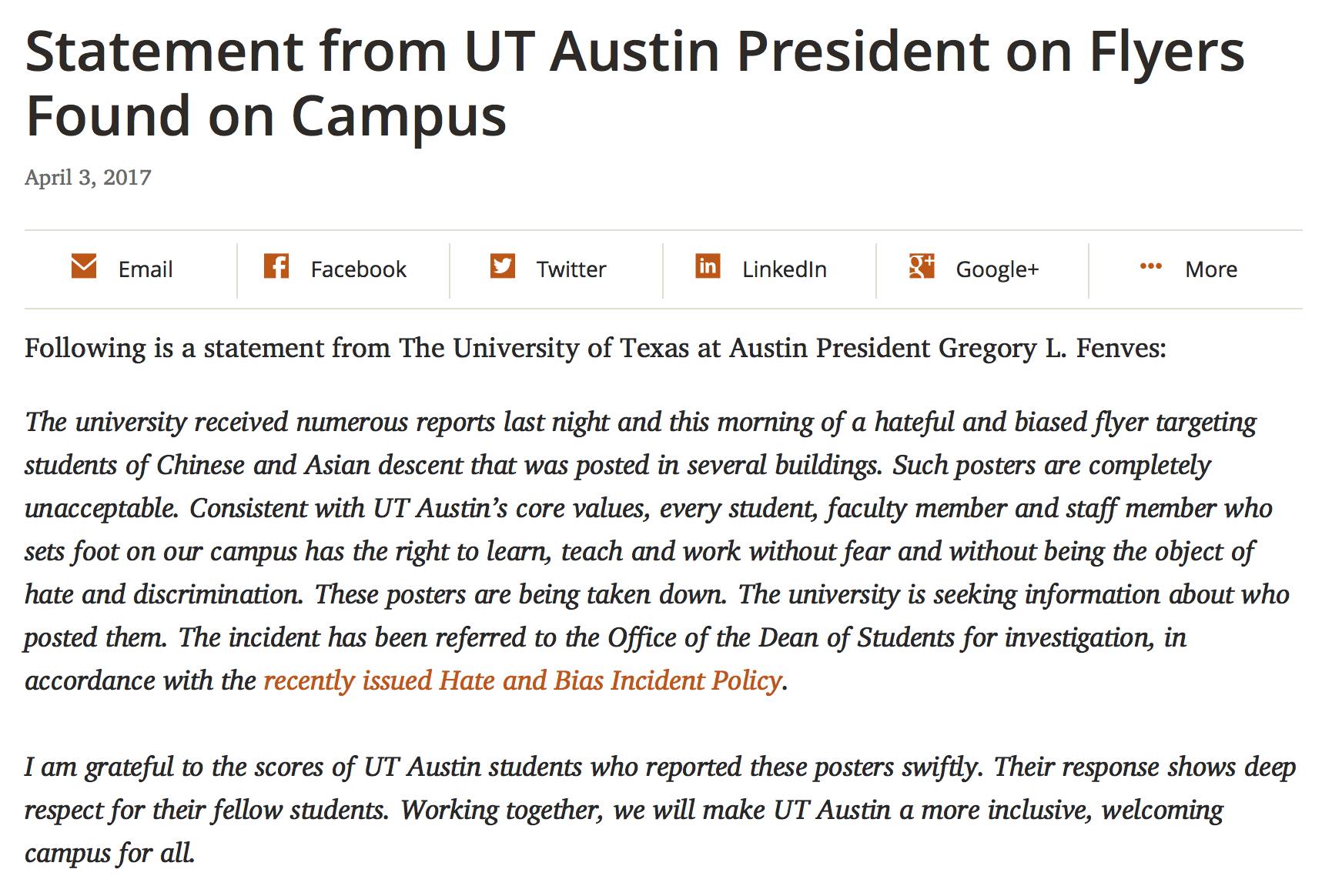
Task: Hit the "Google+" share text label
Action: pos(997,269)
